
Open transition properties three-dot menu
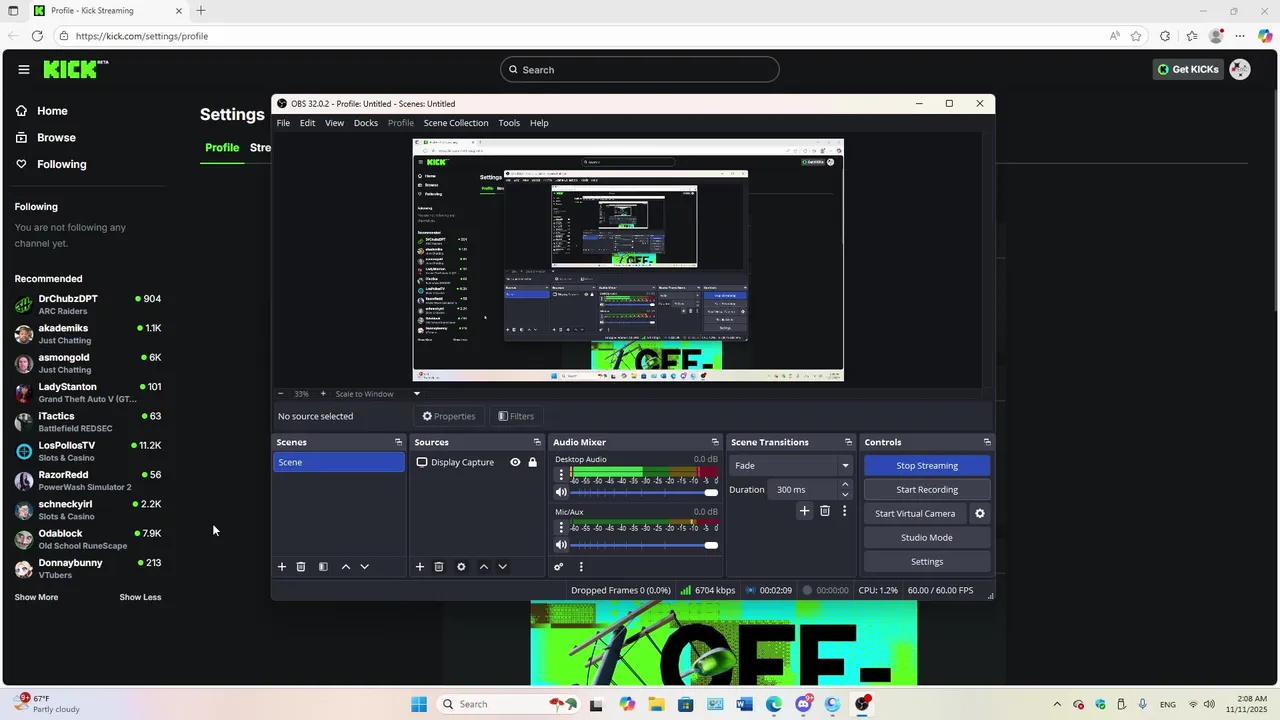point(844,511)
